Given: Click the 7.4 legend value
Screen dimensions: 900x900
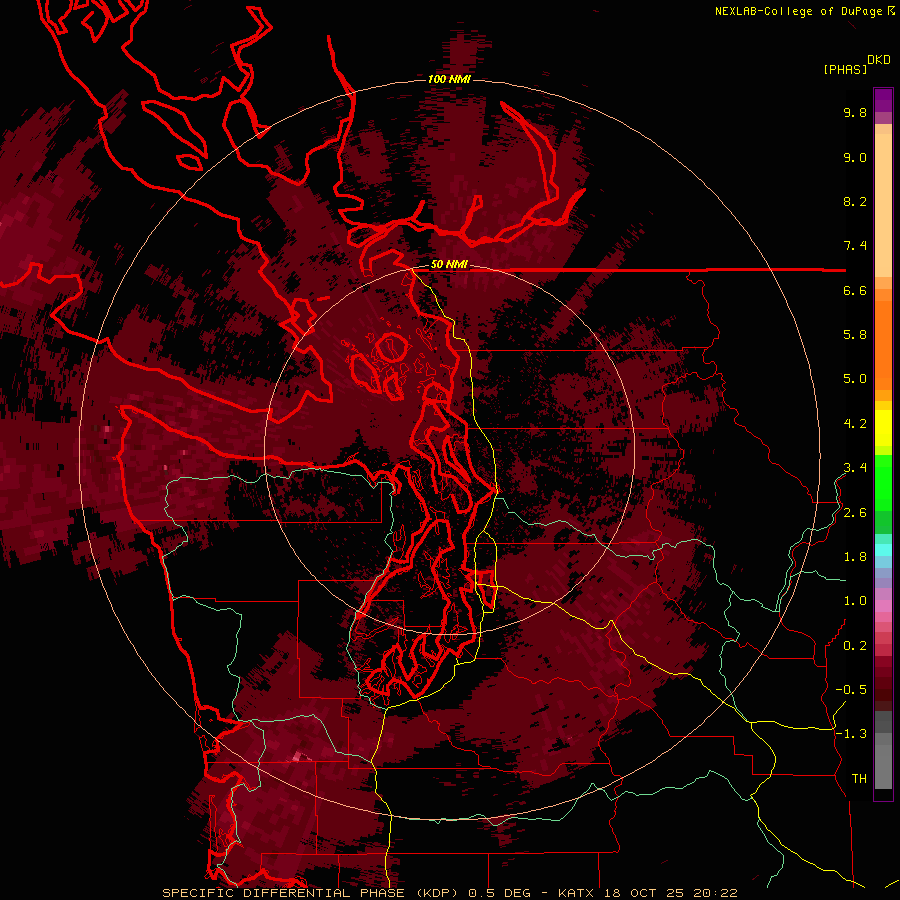Looking at the screenshot, I should click(855, 246).
